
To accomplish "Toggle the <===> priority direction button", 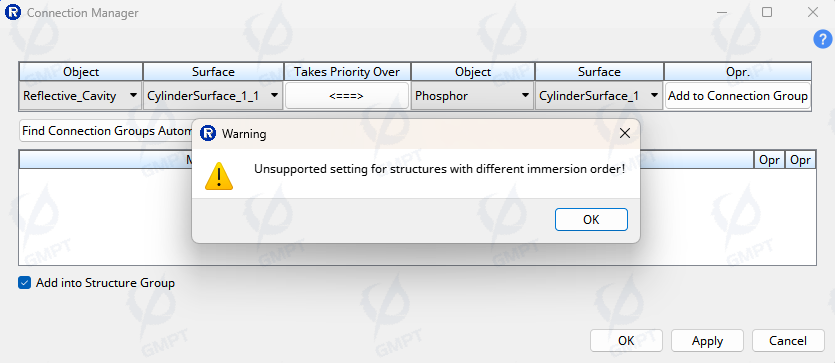I will (x=347, y=96).
